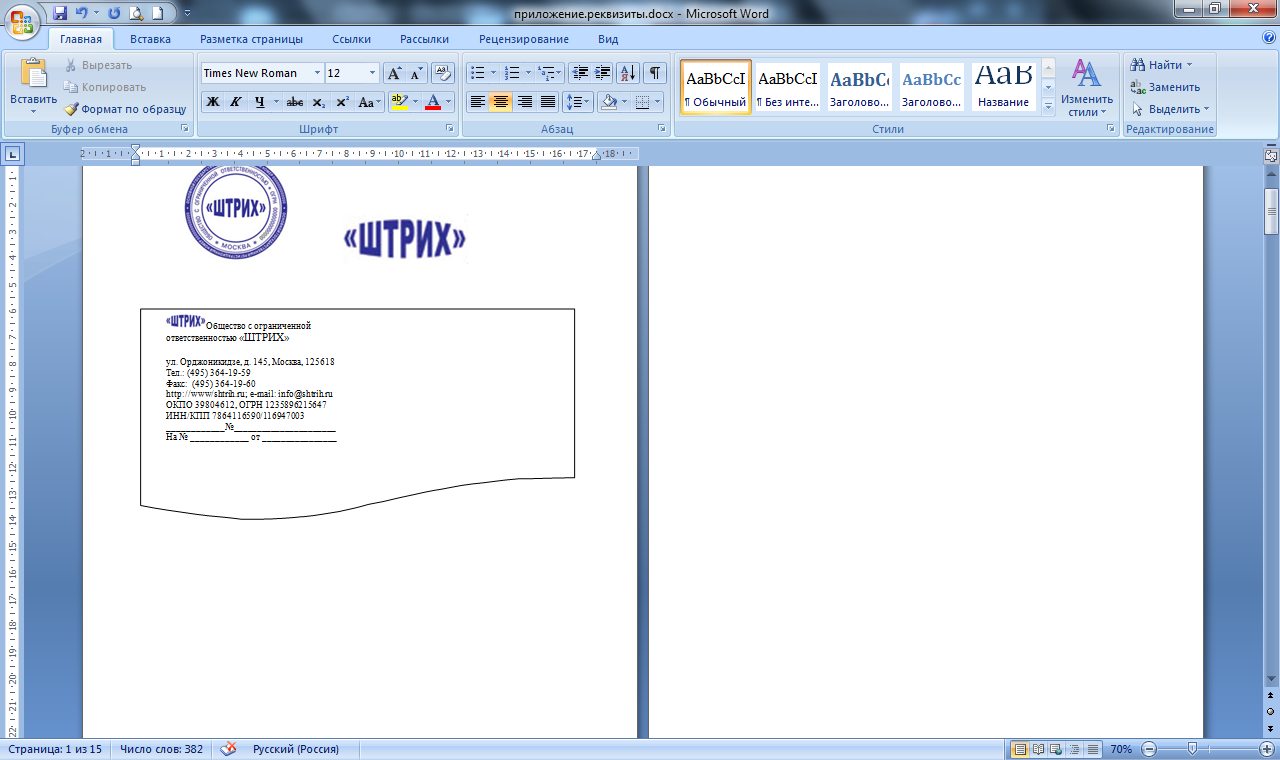Open the Ссылки tab
The height and width of the screenshot is (760, 1280).
coord(352,39)
